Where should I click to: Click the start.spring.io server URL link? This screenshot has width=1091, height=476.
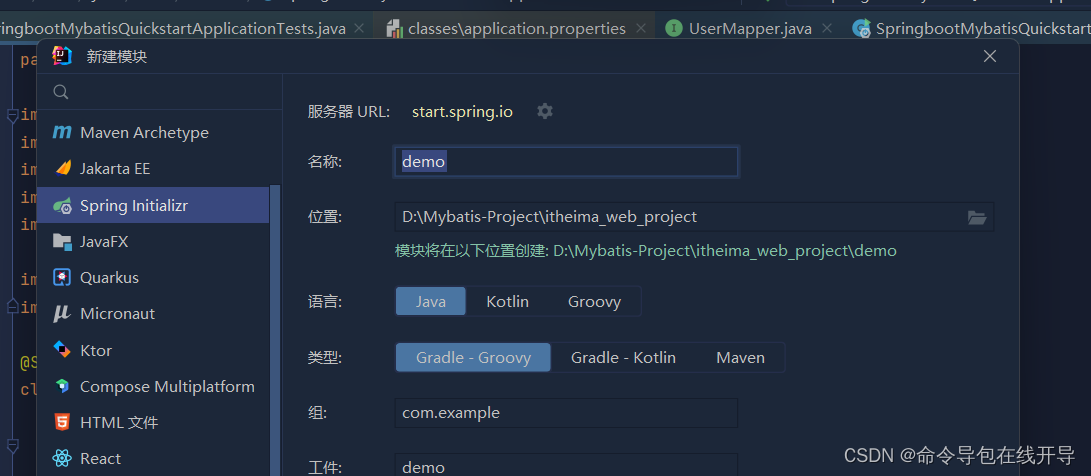pyautogui.click(x=462, y=111)
